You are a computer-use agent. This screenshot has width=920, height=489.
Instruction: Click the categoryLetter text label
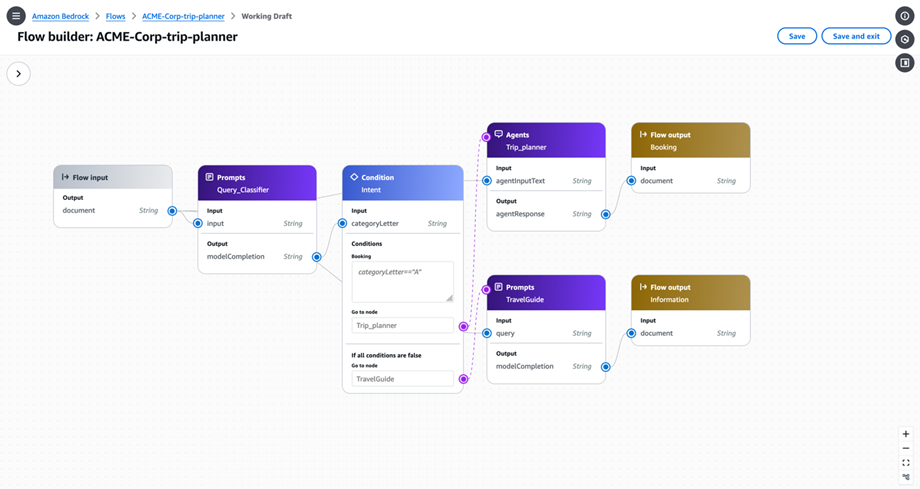(x=375, y=224)
